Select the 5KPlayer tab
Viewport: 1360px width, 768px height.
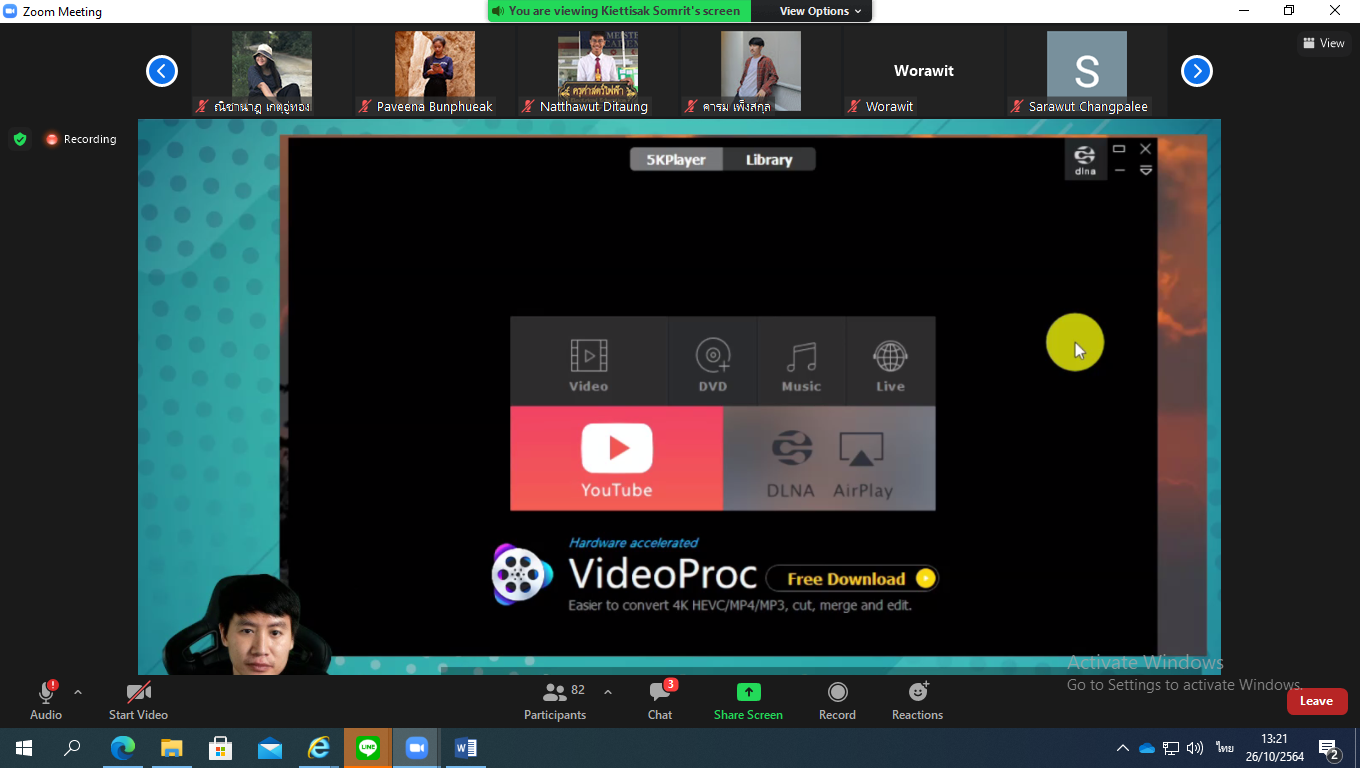676,160
